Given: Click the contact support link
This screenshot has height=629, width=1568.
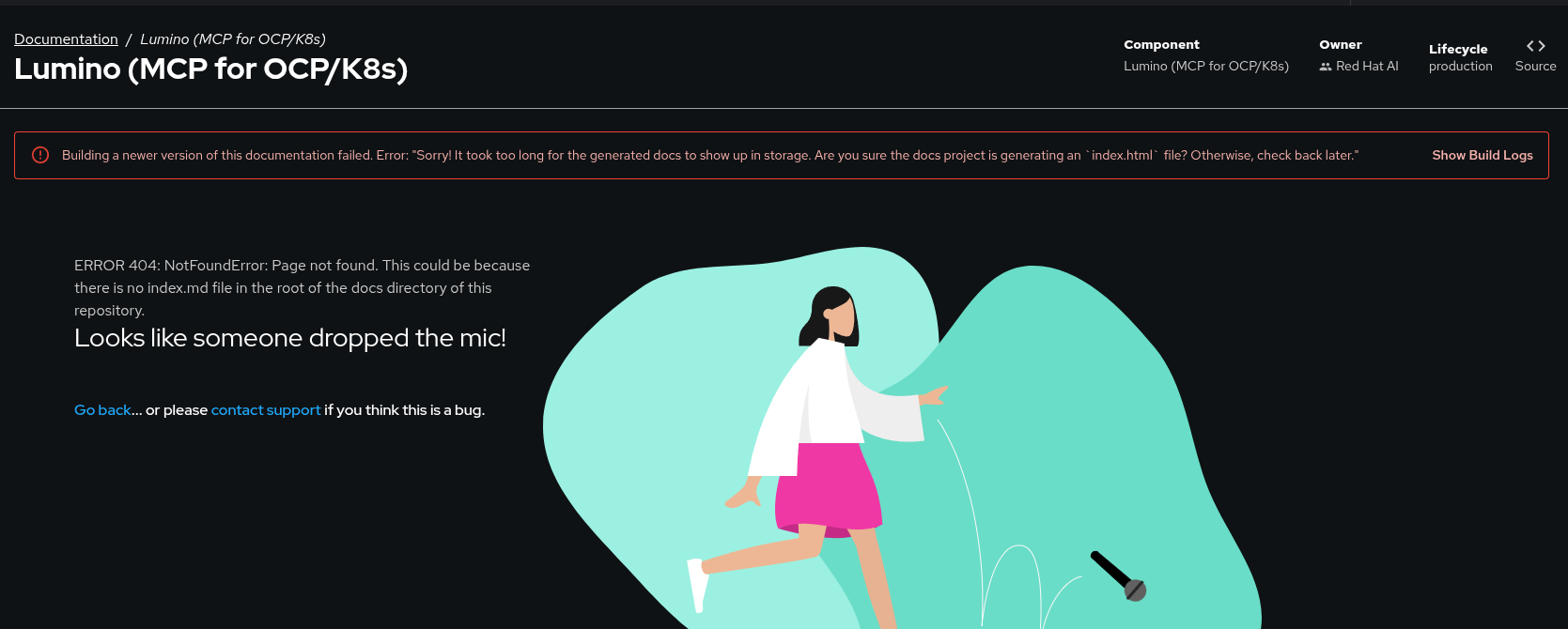Looking at the screenshot, I should tap(266, 410).
